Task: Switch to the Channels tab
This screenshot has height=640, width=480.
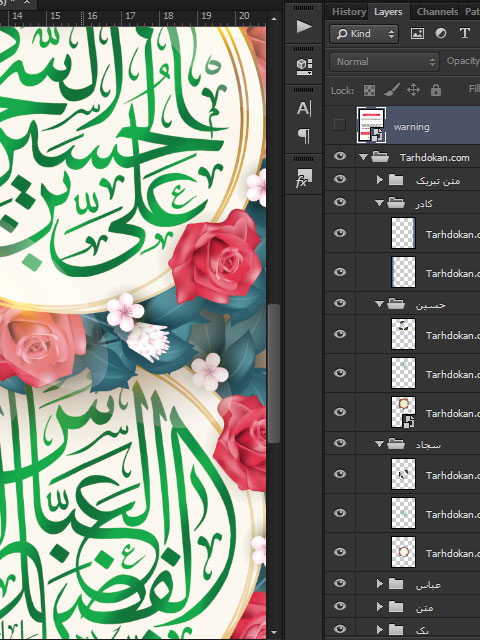Action: click(x=437, y=11)
